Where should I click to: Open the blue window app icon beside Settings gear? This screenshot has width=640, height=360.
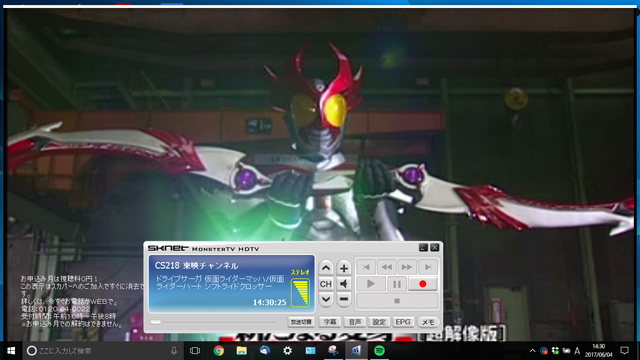click(x=310, y=351)
